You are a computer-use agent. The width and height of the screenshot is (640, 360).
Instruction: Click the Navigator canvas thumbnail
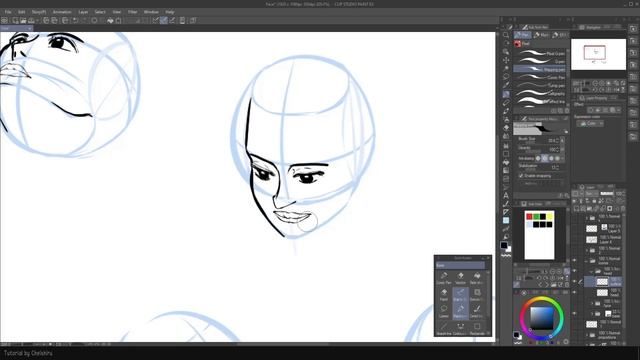[598, 54]
